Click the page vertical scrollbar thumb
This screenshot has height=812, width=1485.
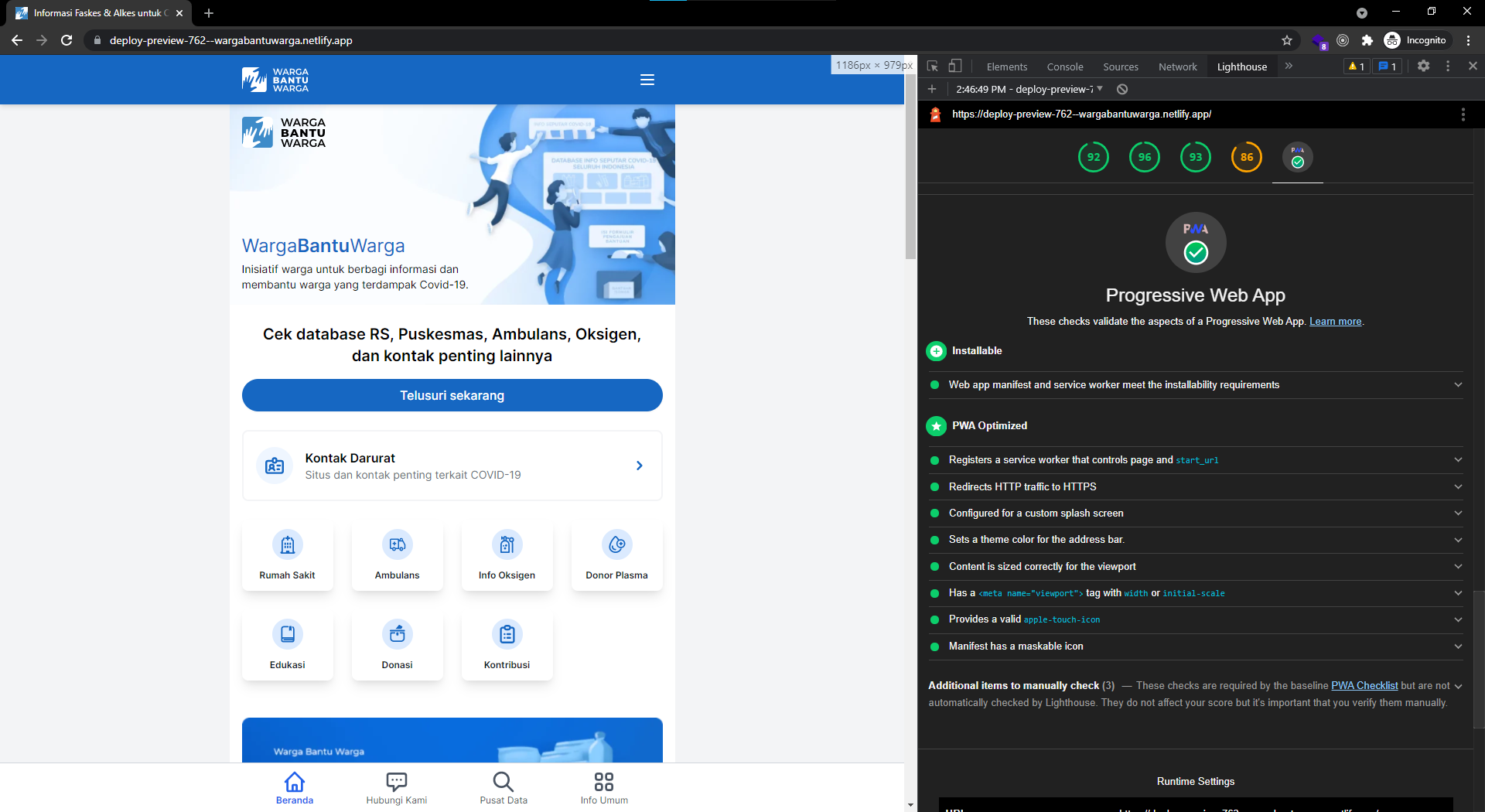point(910,166)
